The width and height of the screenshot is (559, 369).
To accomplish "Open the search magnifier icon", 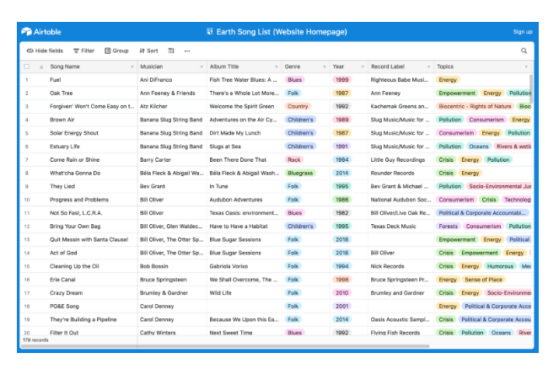I will point(524,51).
